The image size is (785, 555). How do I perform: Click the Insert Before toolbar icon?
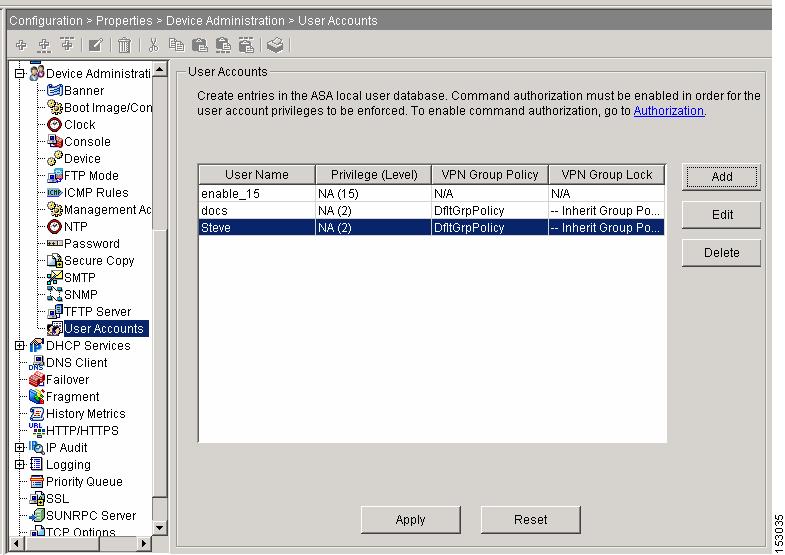click(67, 45)
